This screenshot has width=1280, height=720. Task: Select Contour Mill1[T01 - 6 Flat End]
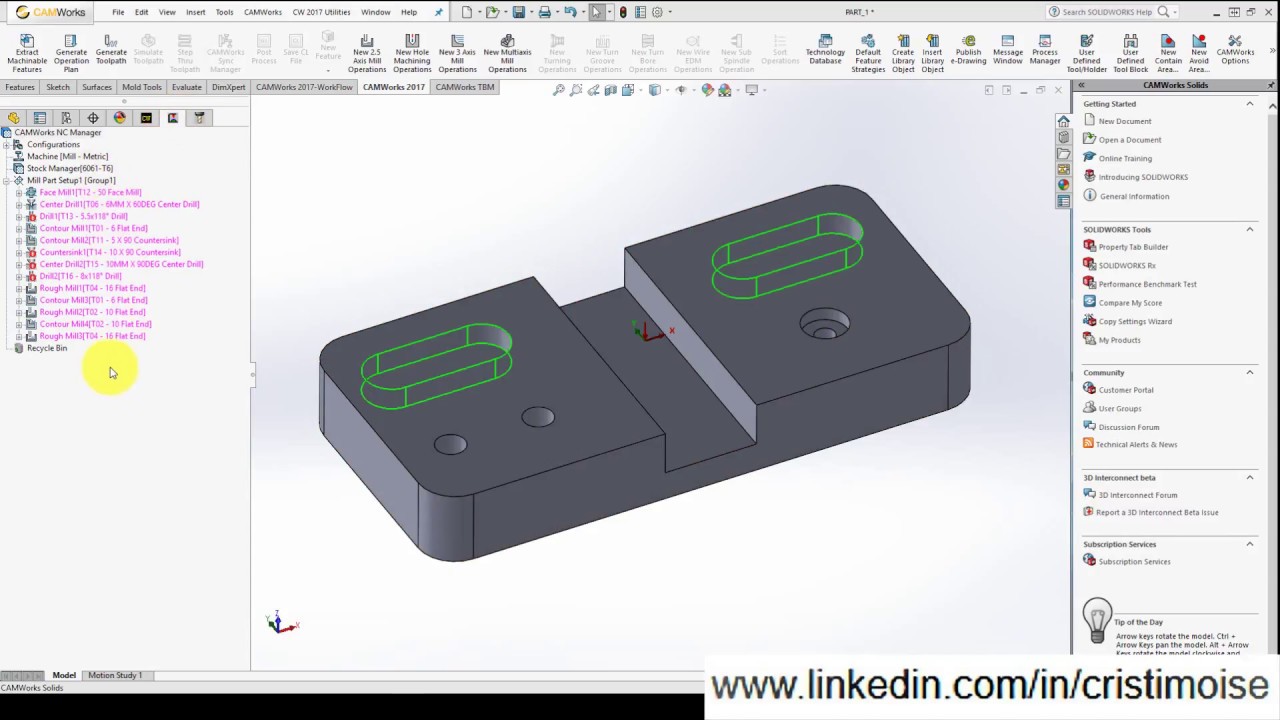[93, 229]
